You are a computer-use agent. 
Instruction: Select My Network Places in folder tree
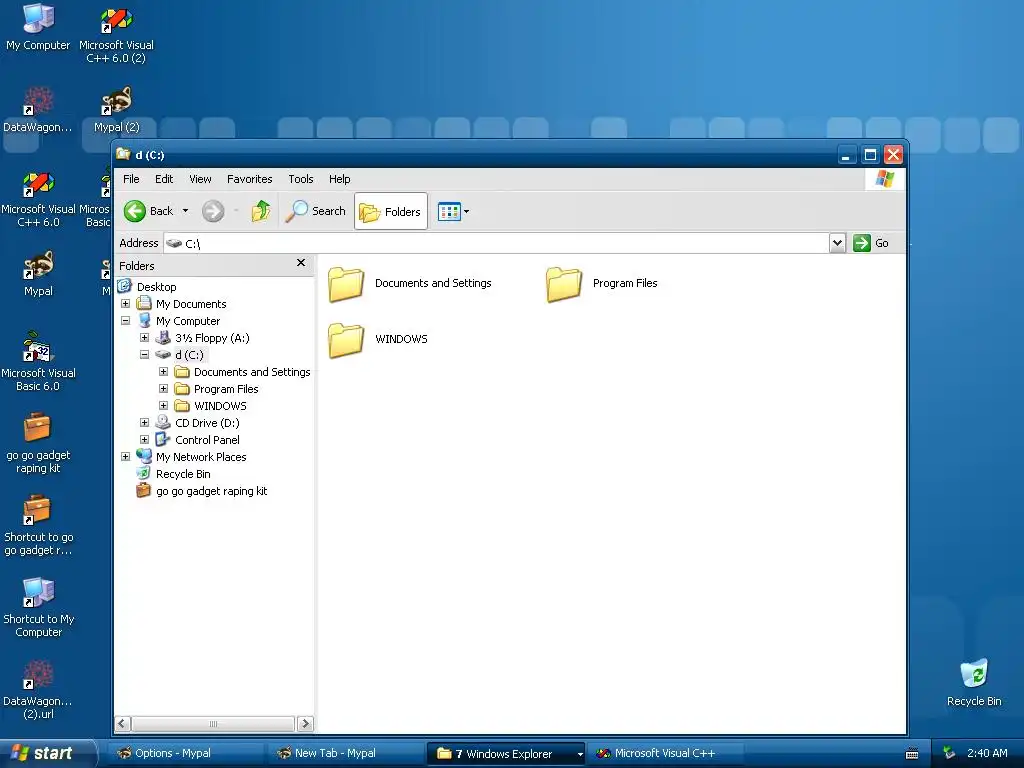tap(200, 456)
